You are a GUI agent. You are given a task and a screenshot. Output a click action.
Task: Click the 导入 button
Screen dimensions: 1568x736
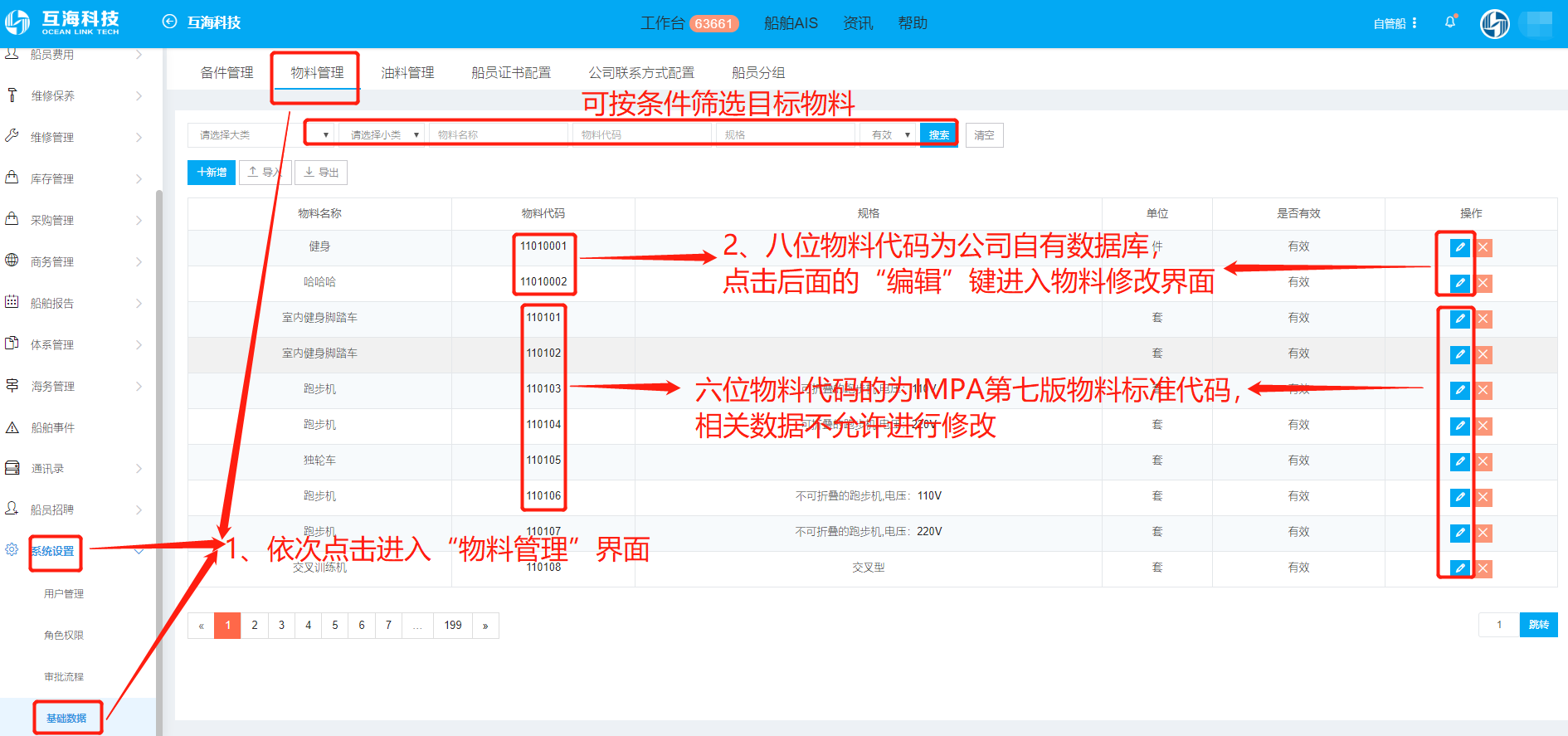coord(265,173)
